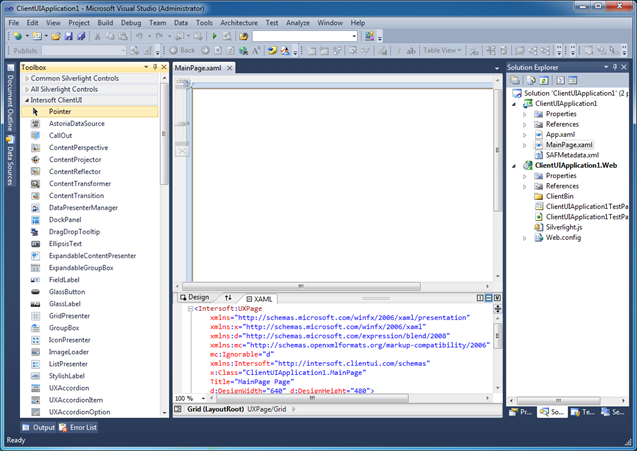Click the Open File folder icon
637x451 pixels.
(56, 36)
